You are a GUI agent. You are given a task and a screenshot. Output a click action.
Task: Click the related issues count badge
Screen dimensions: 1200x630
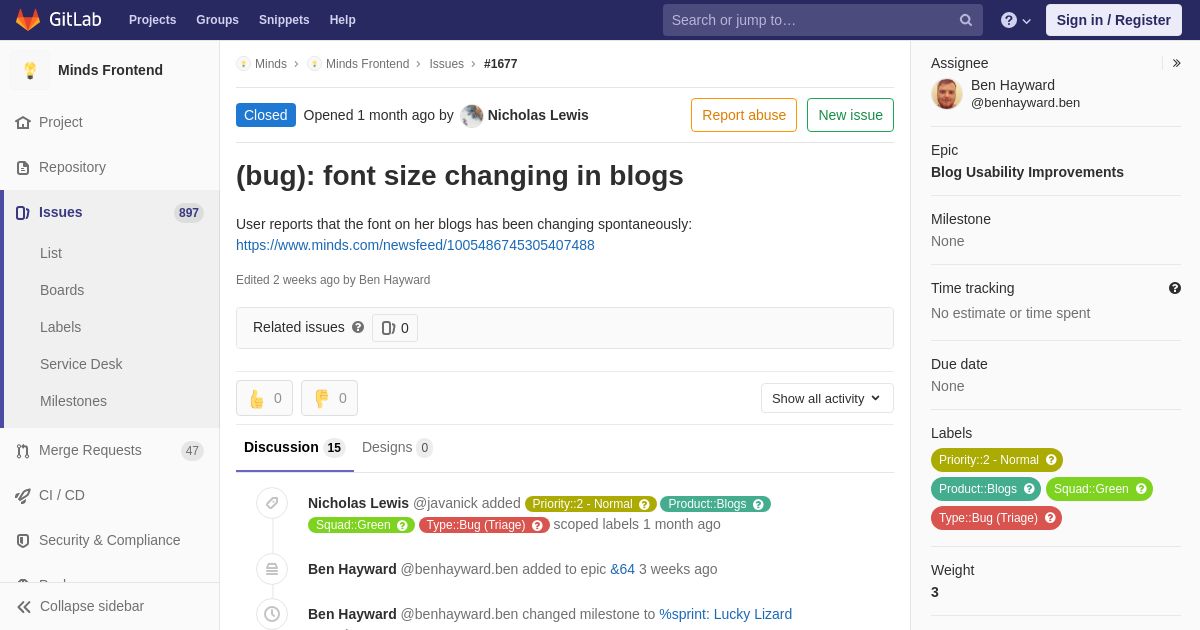pyautogui.click(x=395, y=328)
